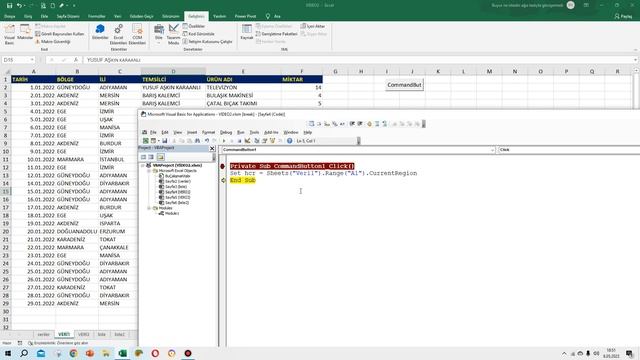Viewport: 640px width, 360px height.
Task: Open the Visual Basic editor from ribbon
Action: click(9, 34)
